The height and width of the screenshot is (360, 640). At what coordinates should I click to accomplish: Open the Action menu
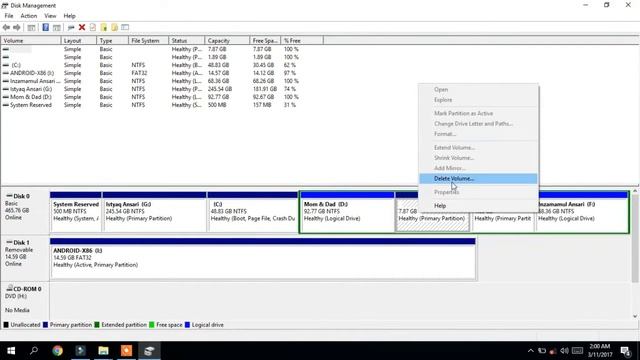tap(29, 16)
